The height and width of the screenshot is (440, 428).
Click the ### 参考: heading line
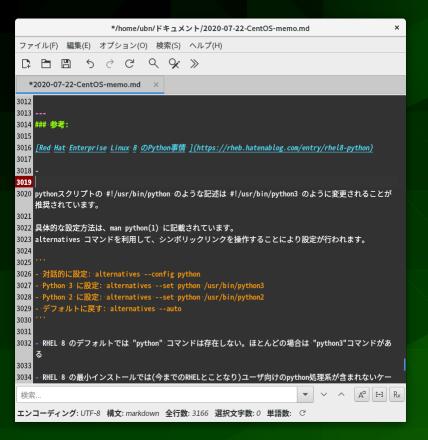click(x=52, y=125)
